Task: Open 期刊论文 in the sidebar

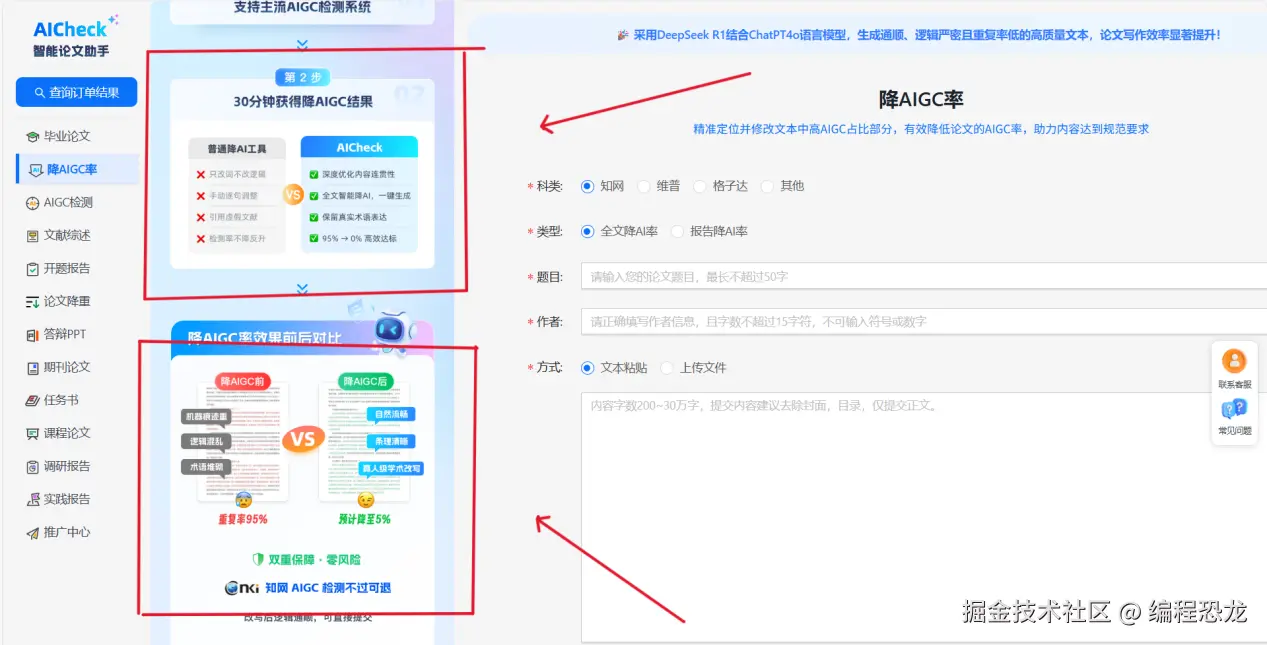Action: 66,367
